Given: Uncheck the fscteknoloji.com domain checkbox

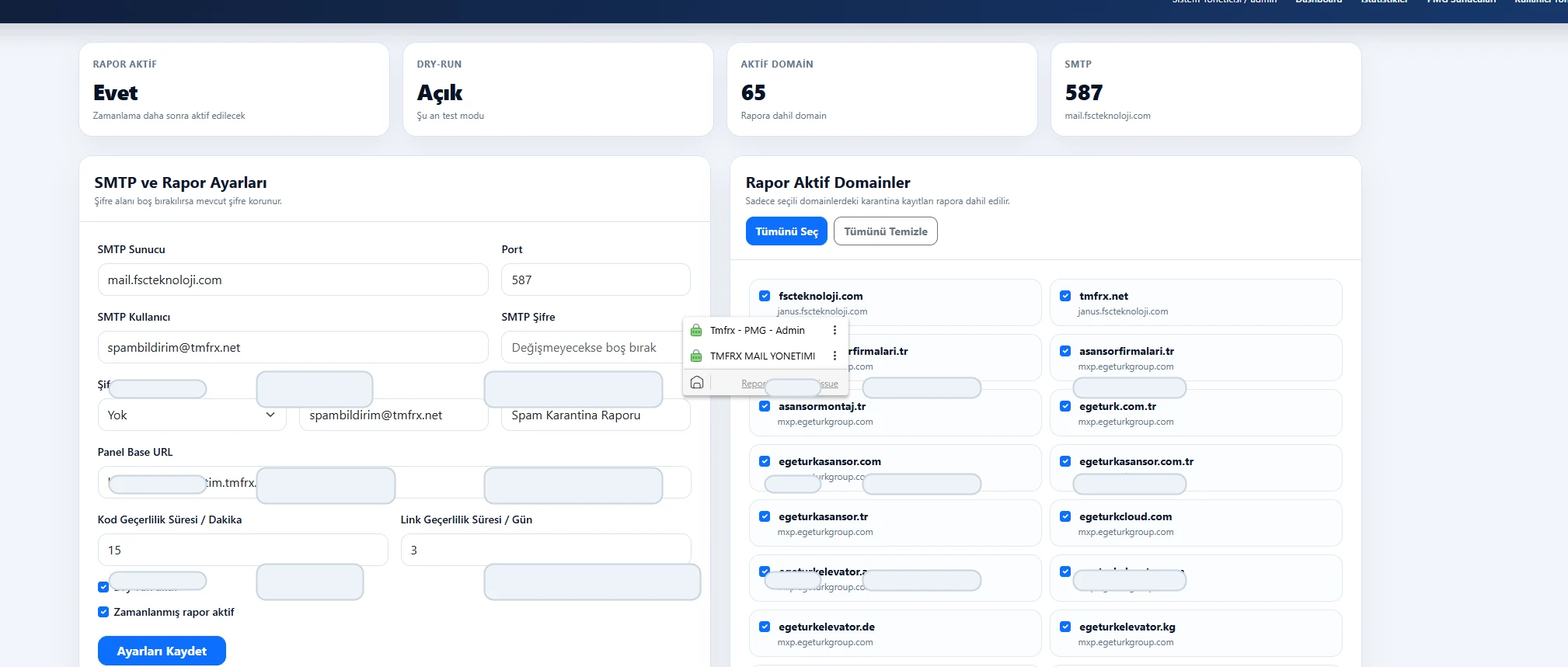Looking at the screenshot, I should (x=765, y=296).
